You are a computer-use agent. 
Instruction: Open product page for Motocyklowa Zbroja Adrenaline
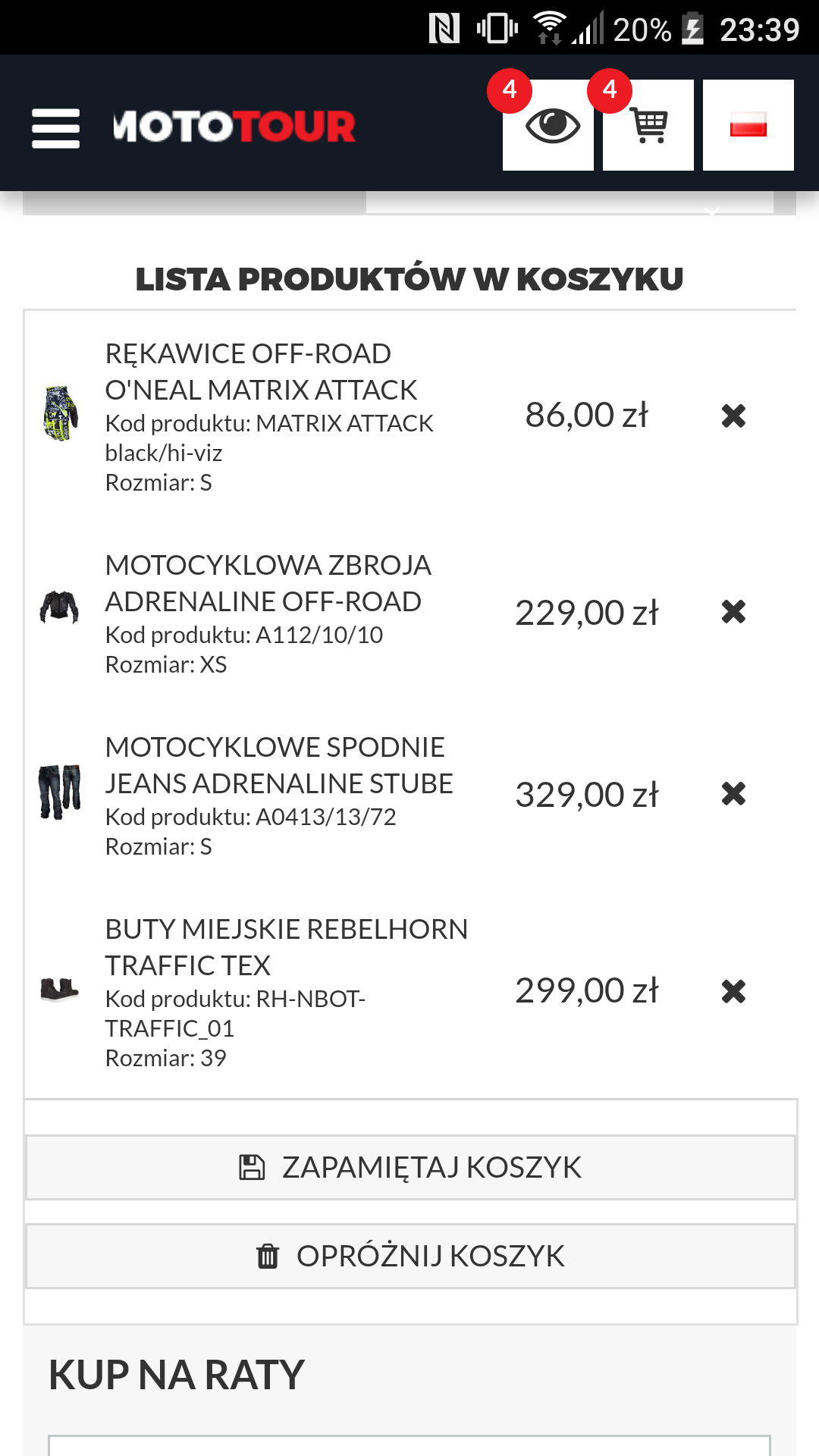268,583
